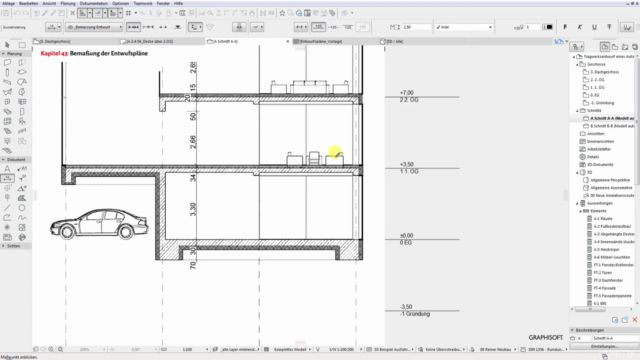The height and width of the screenshot is (360, 640).
Task: Open the Details item in the Navigator
Action: tap(593, 157)
